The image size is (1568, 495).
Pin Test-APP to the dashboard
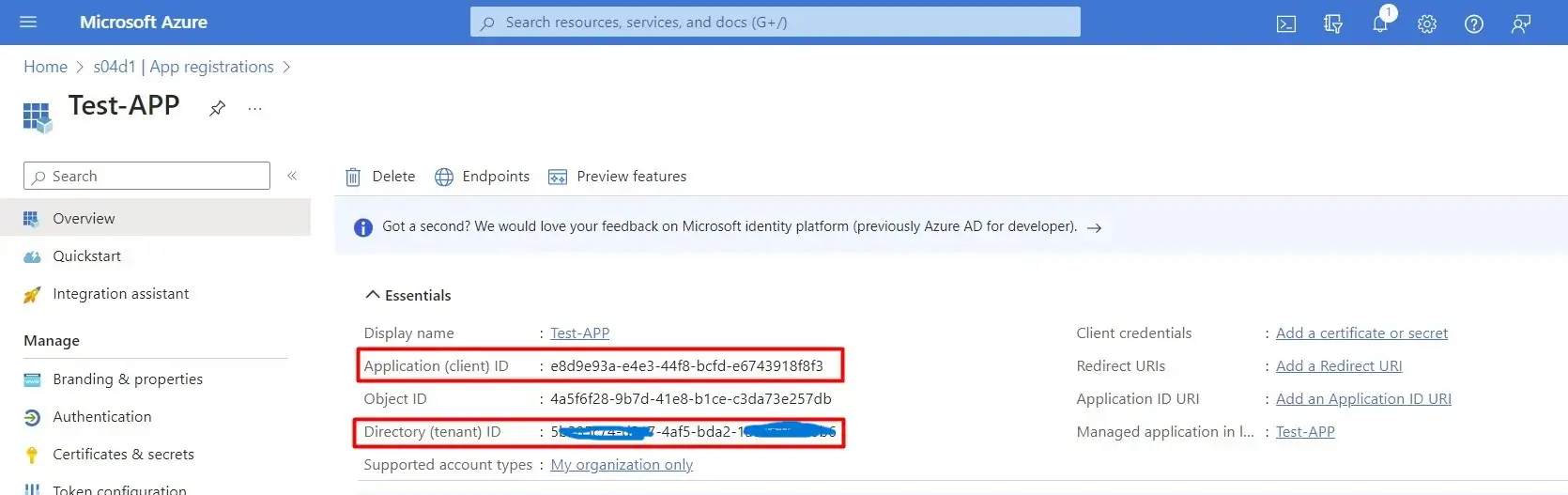217,108
